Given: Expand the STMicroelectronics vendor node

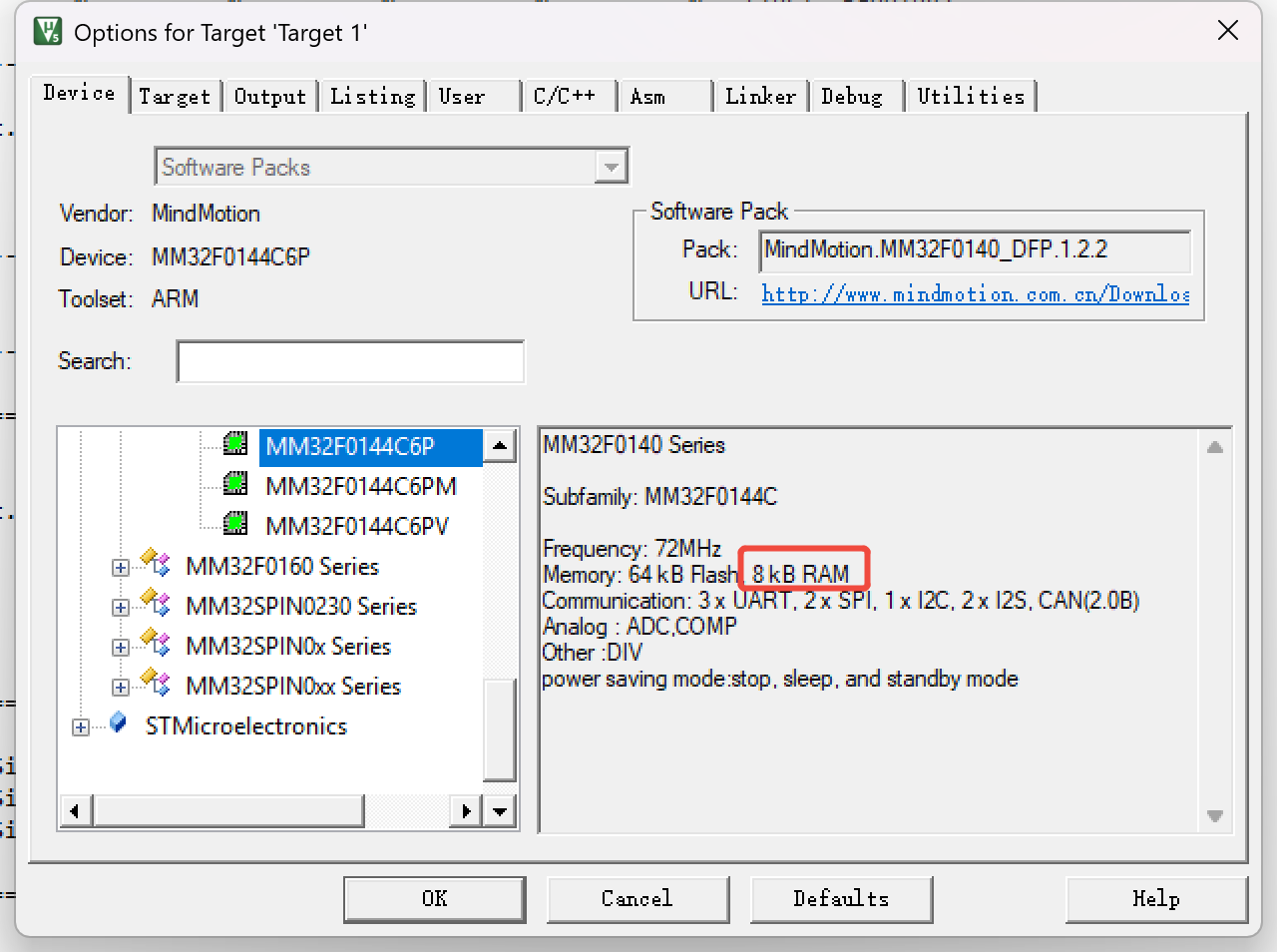Looking at the screenshot, I should pyautogui.click(x=81, y=727).
